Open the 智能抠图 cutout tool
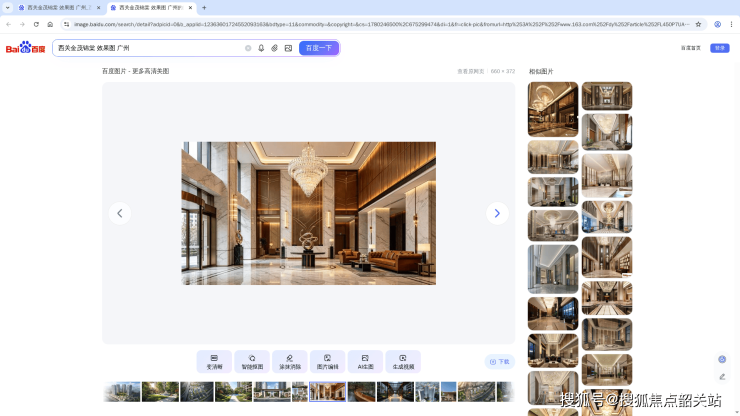This screenshot has width=740, height=416. 252,362
